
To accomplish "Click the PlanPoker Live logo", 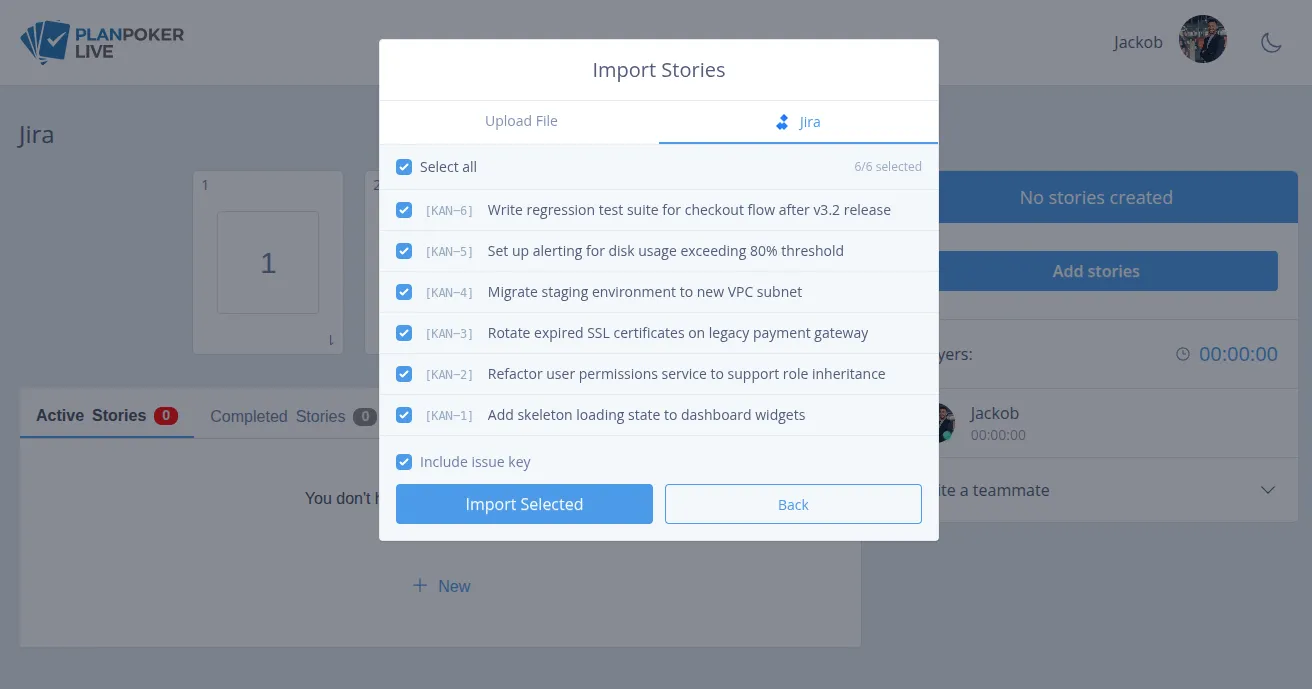I will point(102,43).
